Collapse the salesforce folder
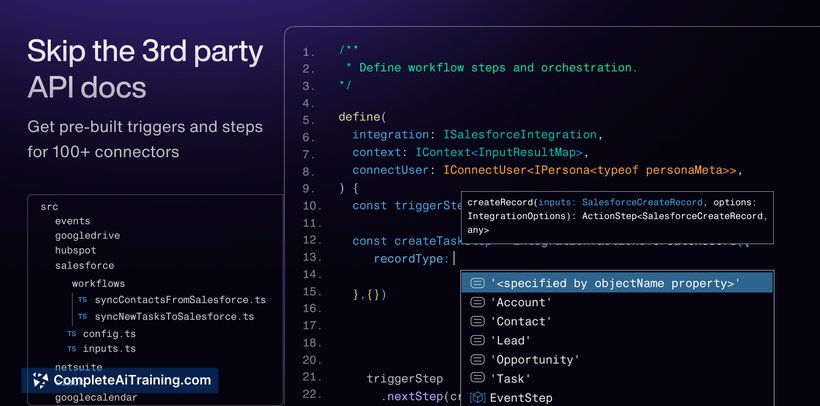The width and height of the screenshot is (820, 406). pos(84,265)
